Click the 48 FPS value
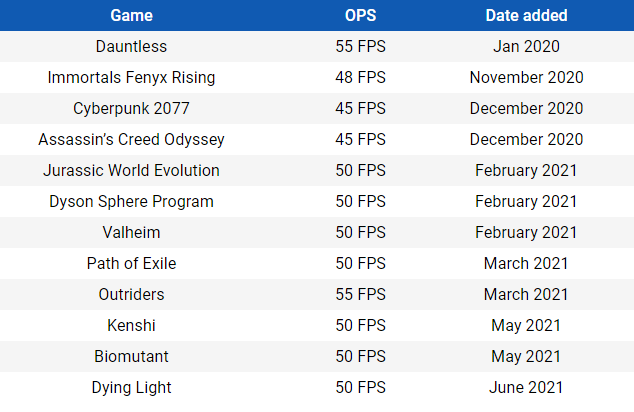This screenshot has width=634, height=412. click(360, 77)
